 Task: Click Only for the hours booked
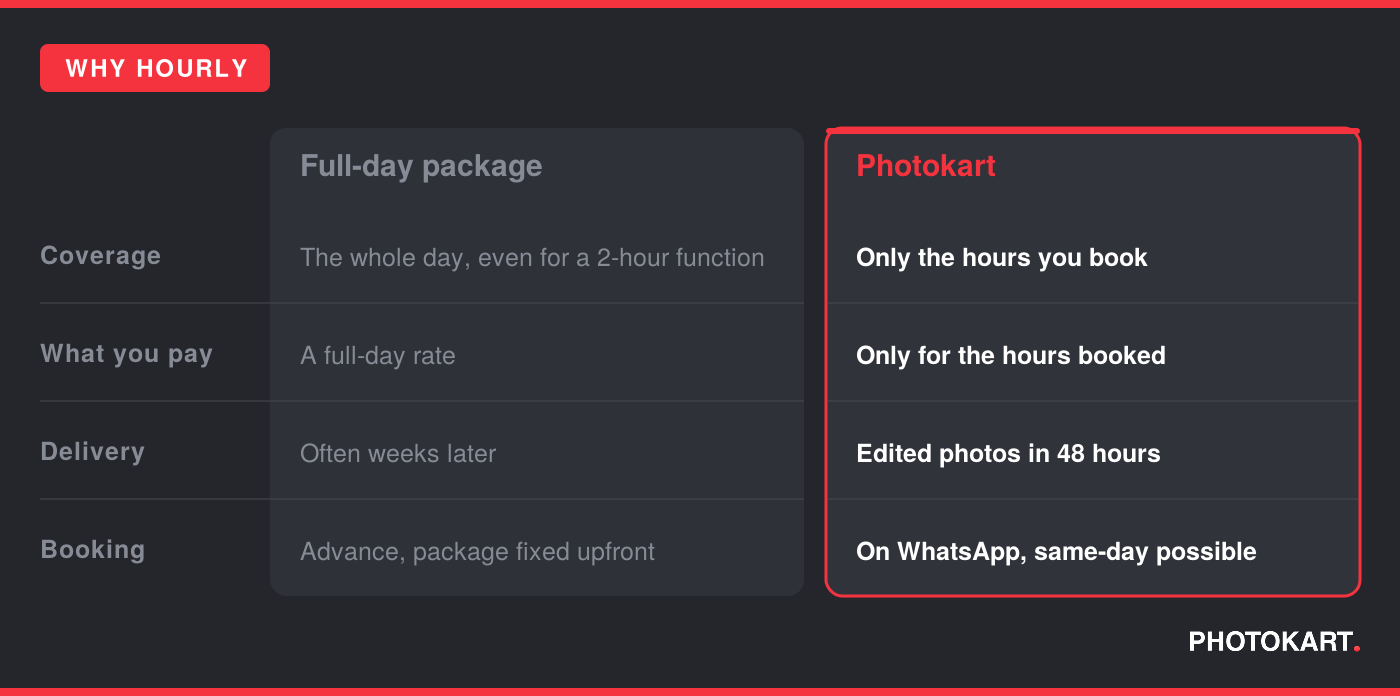(1011, 356)
